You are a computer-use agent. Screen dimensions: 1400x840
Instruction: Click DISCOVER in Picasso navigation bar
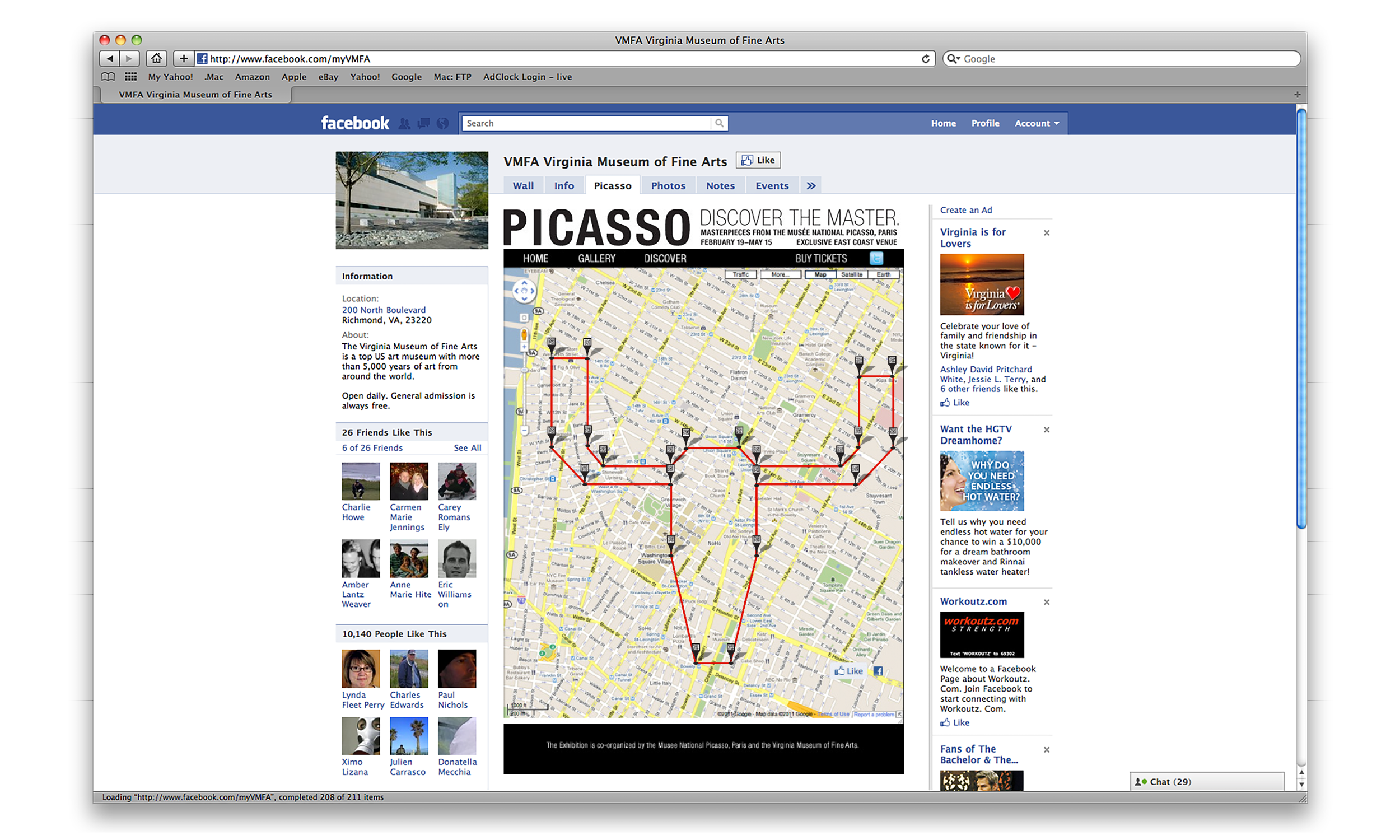coord(665,259)
